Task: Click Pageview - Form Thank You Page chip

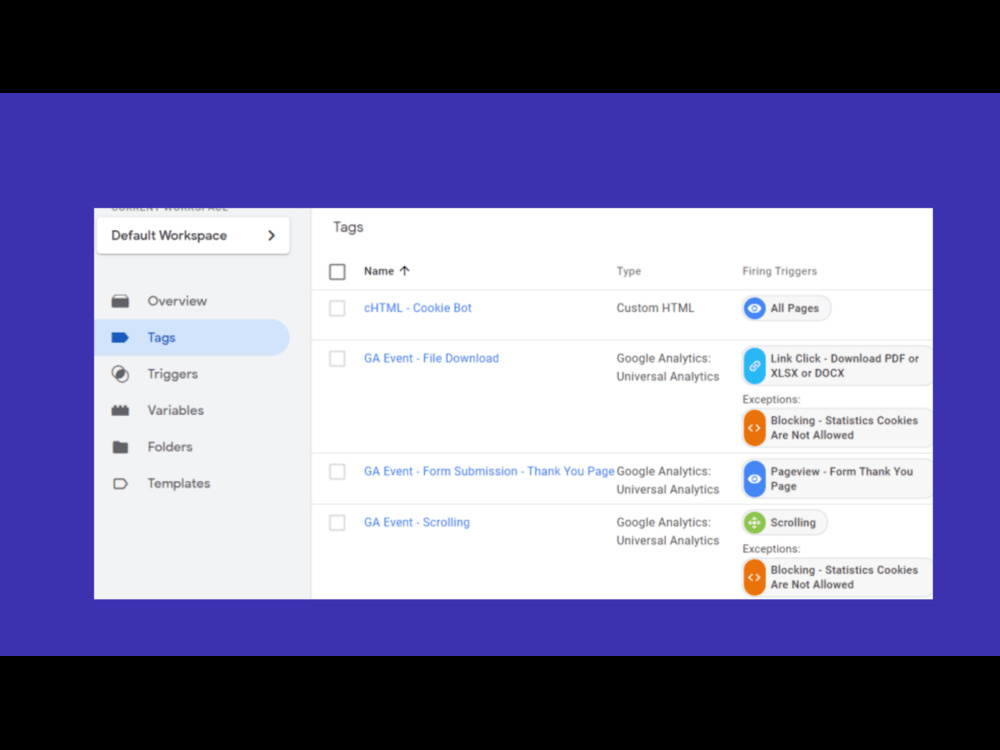Action: (x=837, y=479)
